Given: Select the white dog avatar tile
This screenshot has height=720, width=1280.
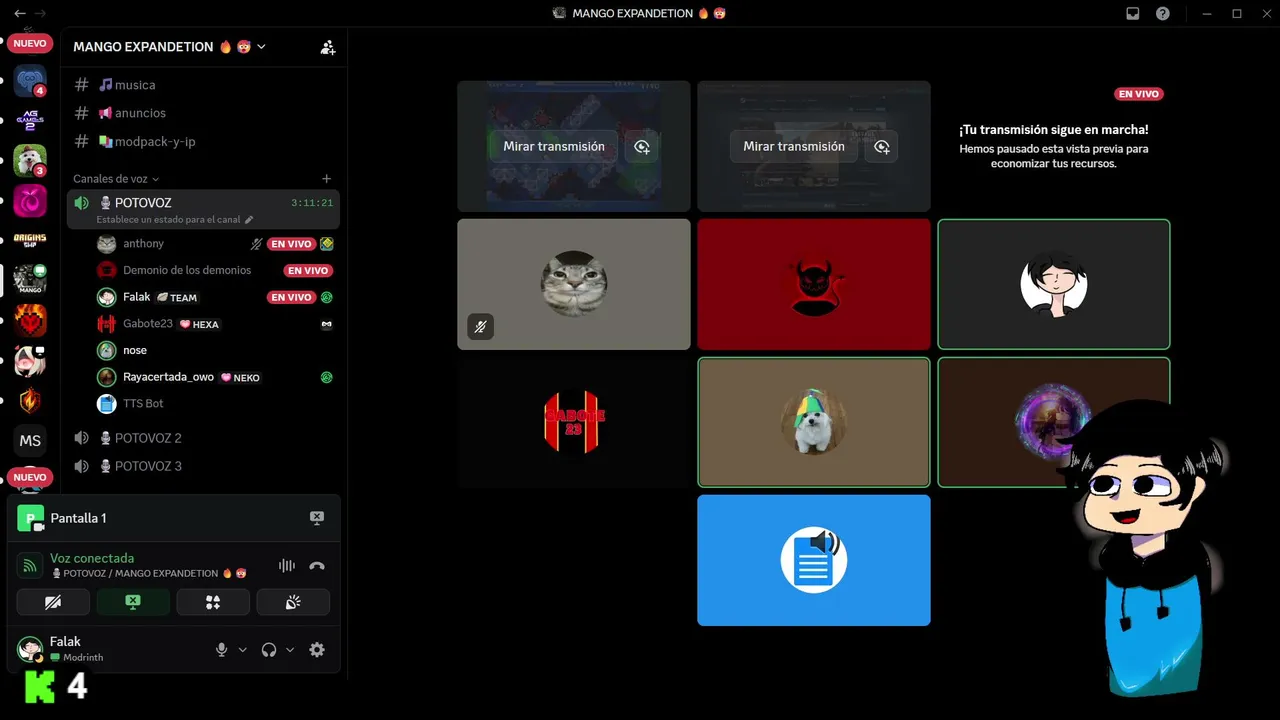Looking at the screenshot, I should point(814,422).
